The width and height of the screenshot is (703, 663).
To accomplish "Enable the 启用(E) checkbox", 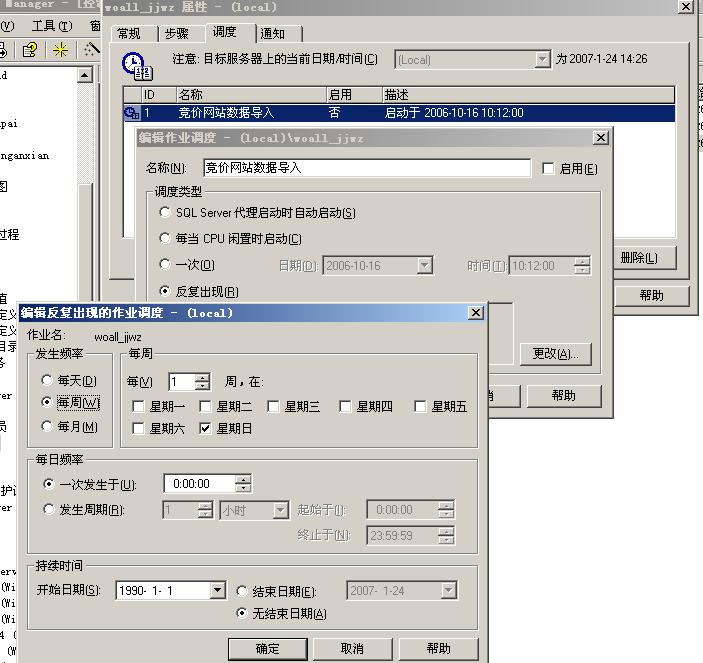I will click(548, 169).
